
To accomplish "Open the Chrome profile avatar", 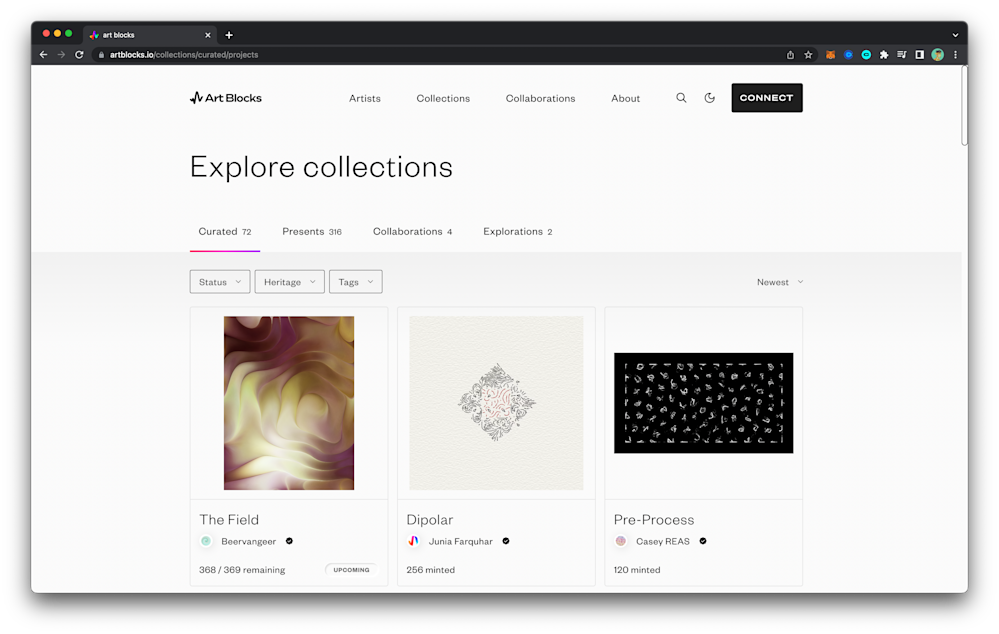I will (937, 55).
